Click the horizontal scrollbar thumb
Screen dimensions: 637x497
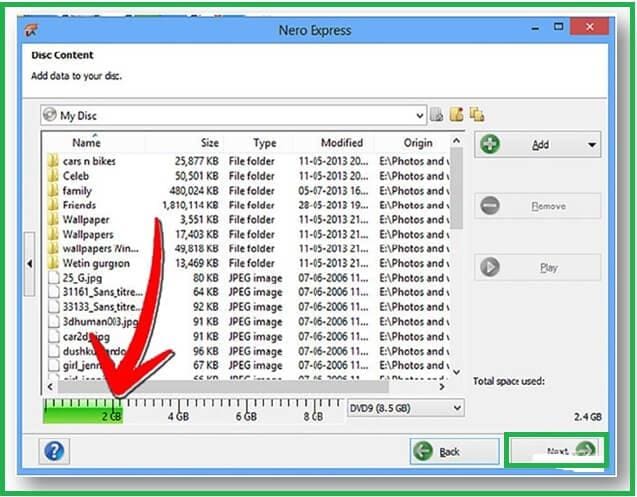[223, 387]
